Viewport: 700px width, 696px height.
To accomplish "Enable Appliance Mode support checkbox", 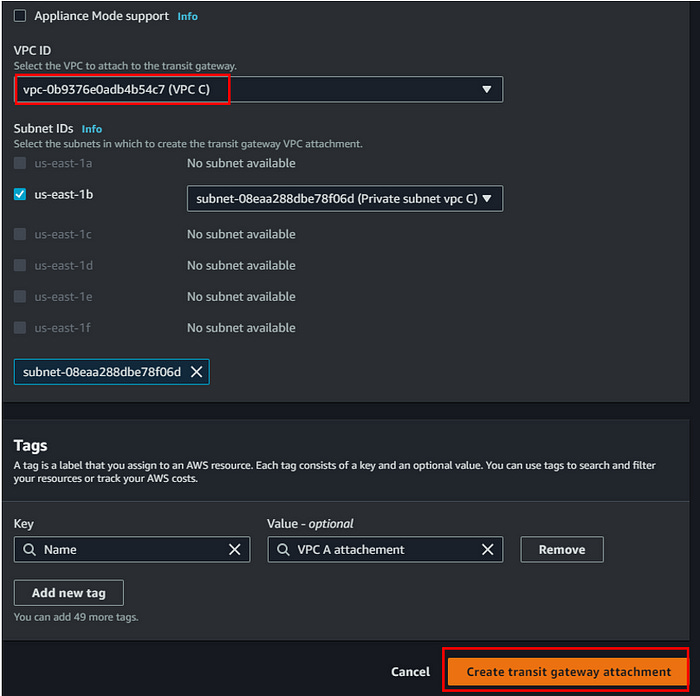I will (20, 16).
